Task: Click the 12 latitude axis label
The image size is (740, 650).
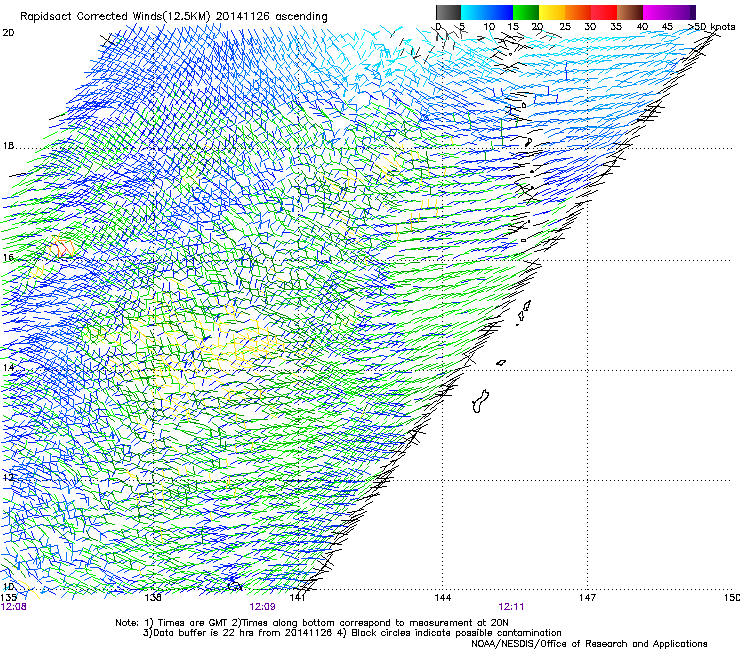Action: 8,477
